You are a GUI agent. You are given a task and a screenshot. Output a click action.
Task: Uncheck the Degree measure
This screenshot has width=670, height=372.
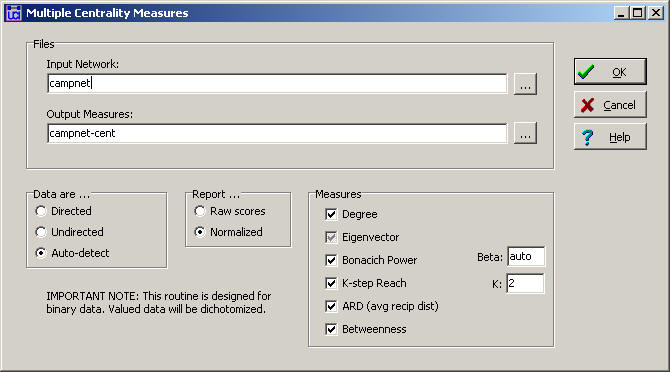pyautogui.click(x=331, y=214)
